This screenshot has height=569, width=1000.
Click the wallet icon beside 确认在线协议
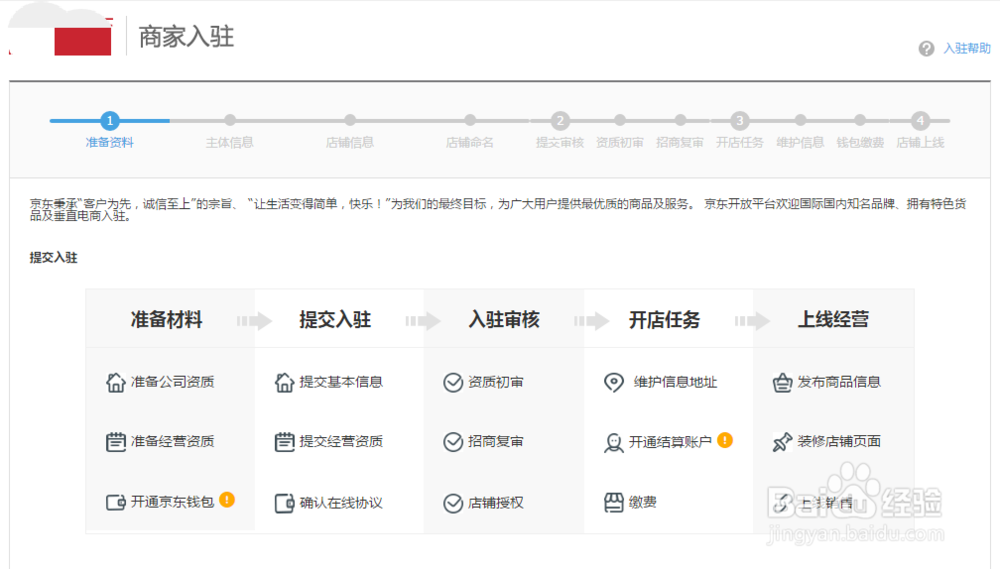point(284,503)
